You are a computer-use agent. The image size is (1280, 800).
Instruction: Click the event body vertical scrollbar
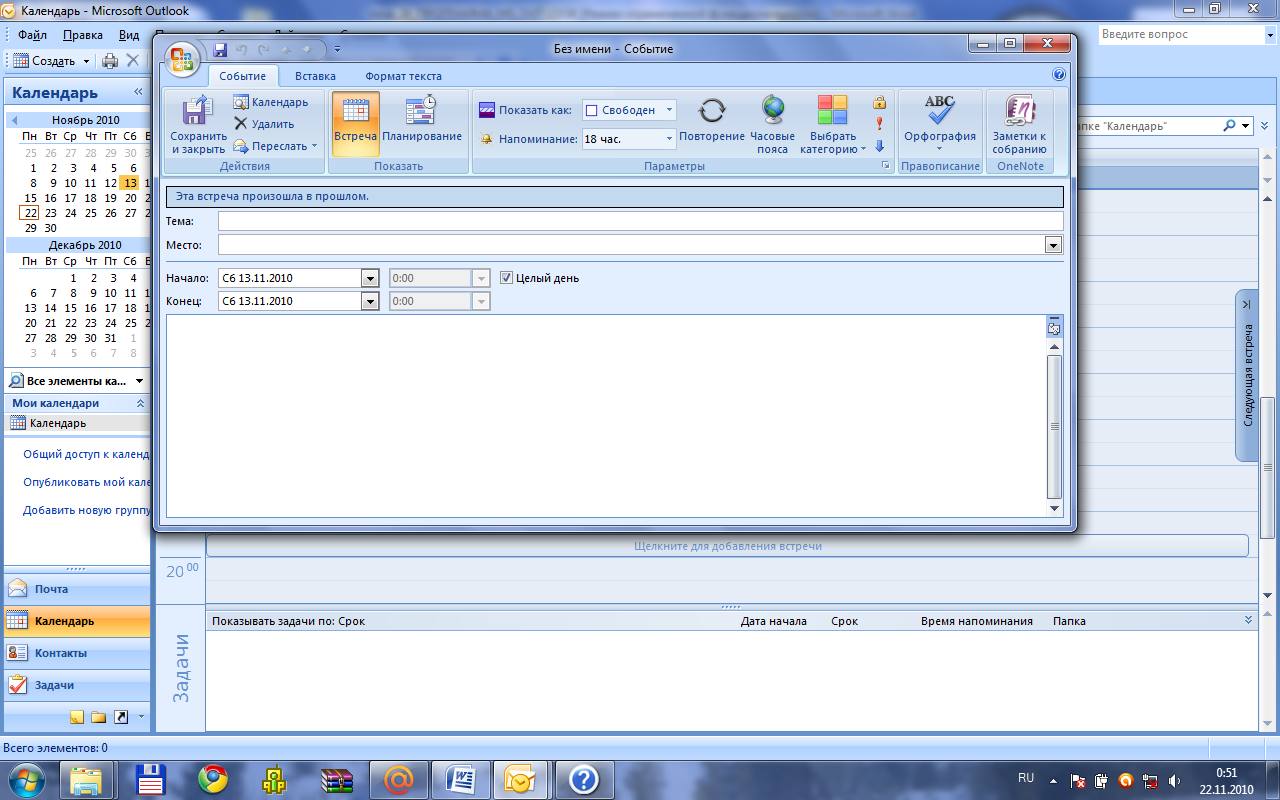[1054, 426]
